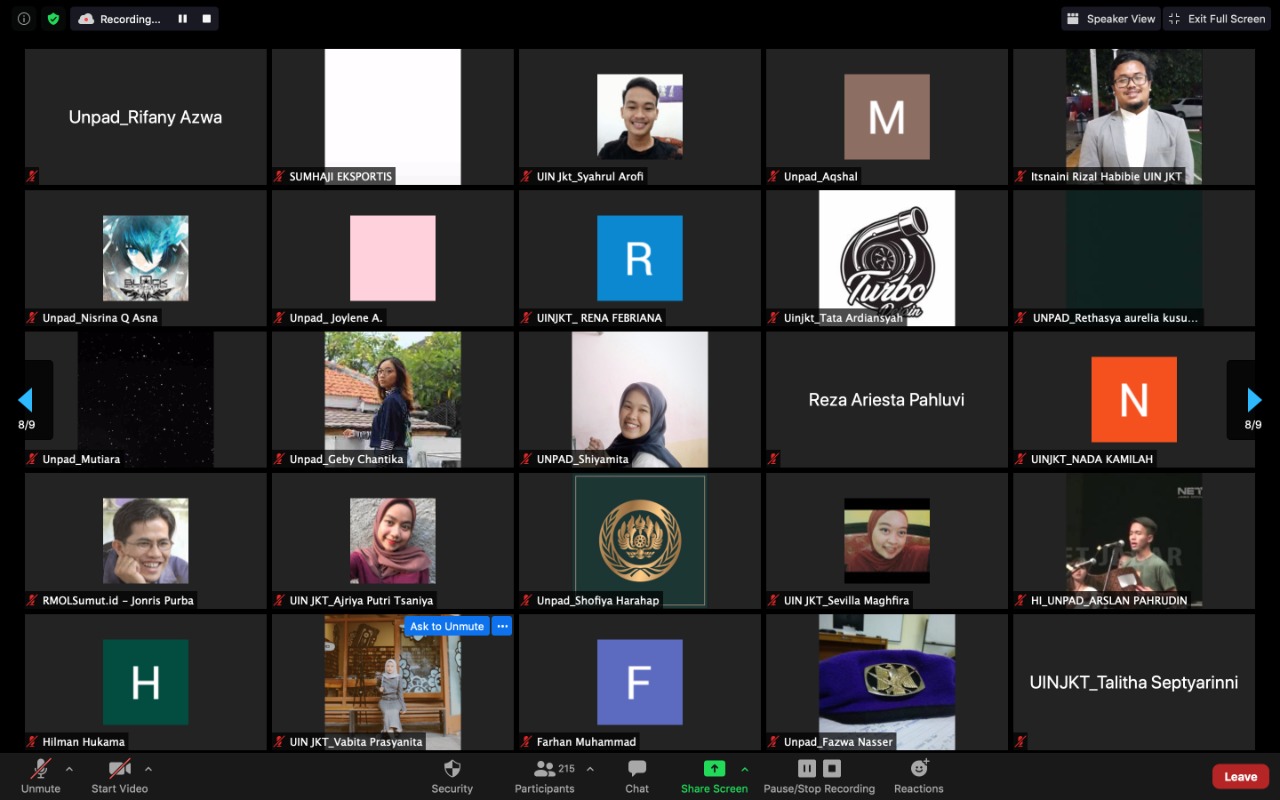
Task: Open the Participants panel
Action: coord(545,777)
